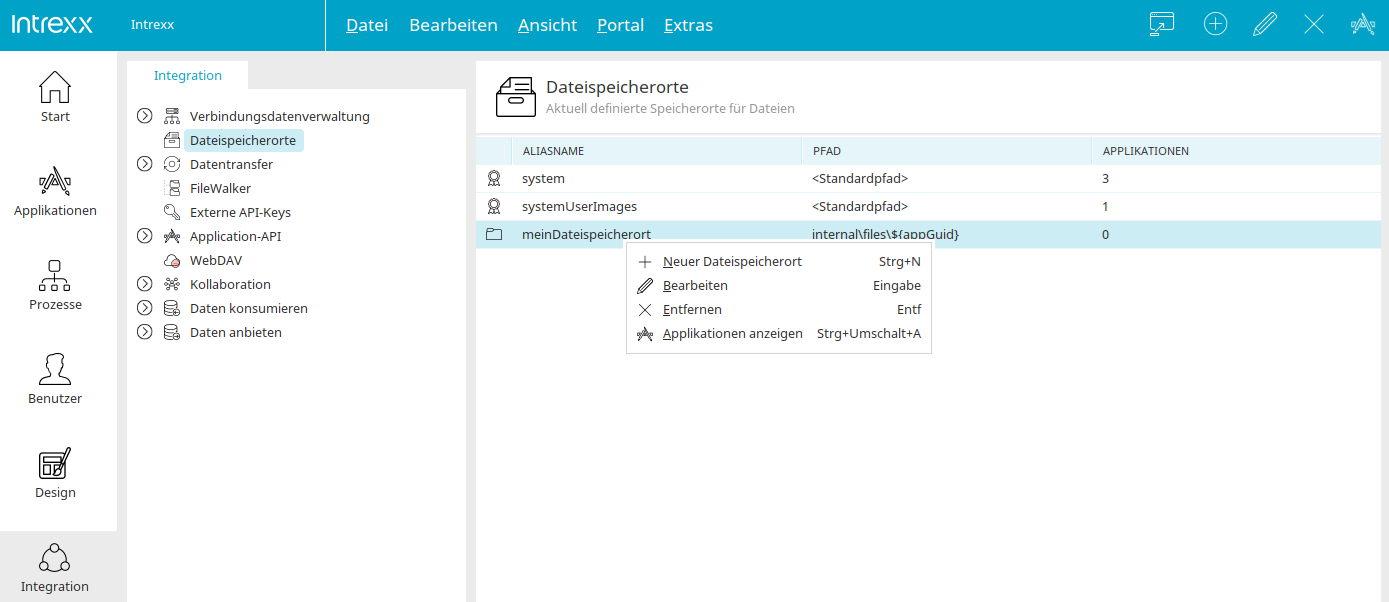Choose Neuer Dateispeicherort from context menu
Viewport: 1389px width, 602px height.
[x=732, y=262]
